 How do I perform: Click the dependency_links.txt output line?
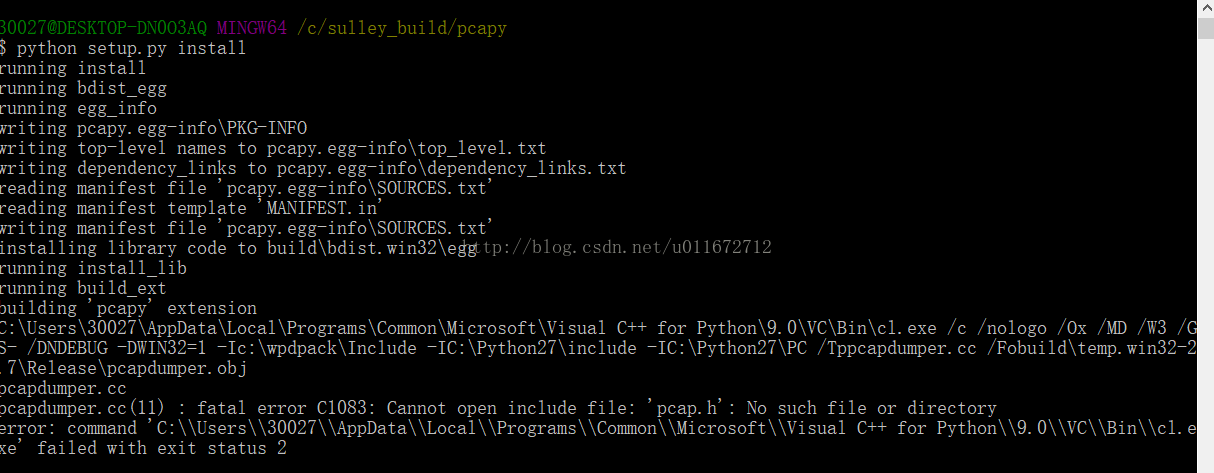tap(312, 168)
